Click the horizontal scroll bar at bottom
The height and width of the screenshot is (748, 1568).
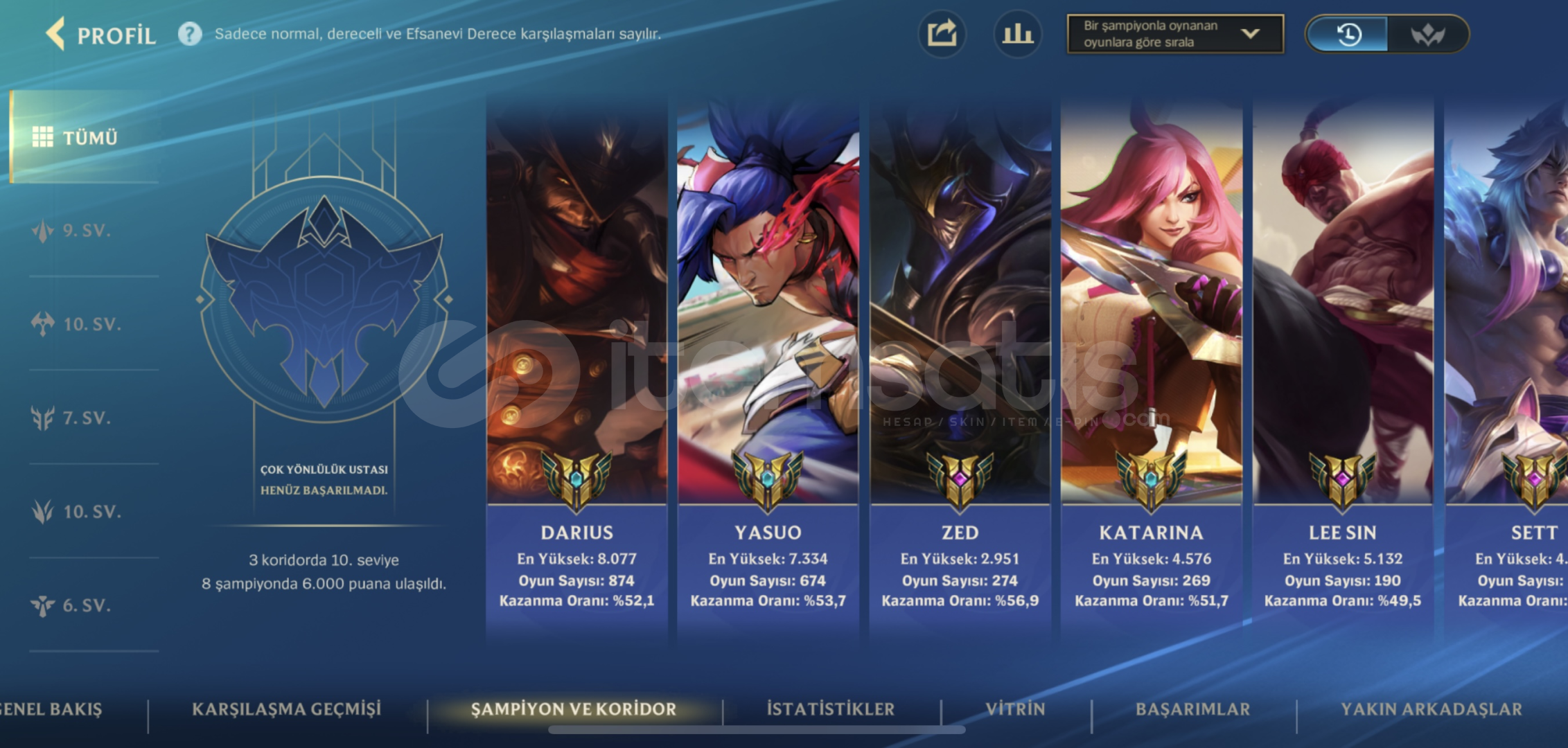click(x=757, y=729)
